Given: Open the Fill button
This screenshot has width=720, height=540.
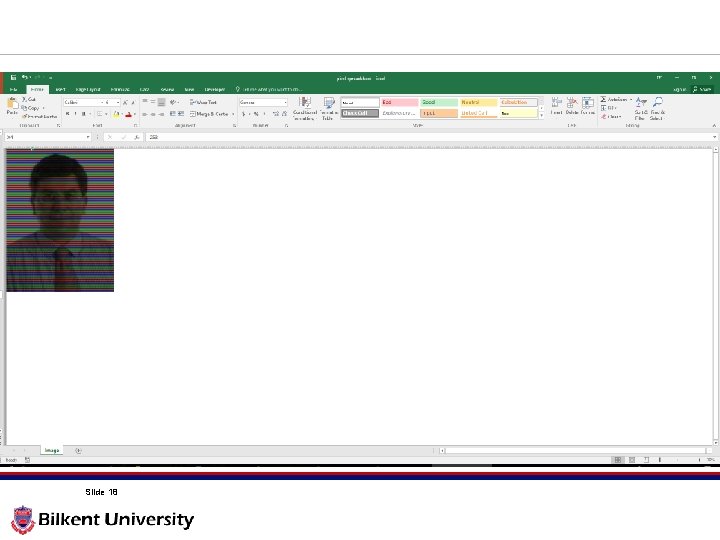Looking at the screenshot, I should point(608,108).
